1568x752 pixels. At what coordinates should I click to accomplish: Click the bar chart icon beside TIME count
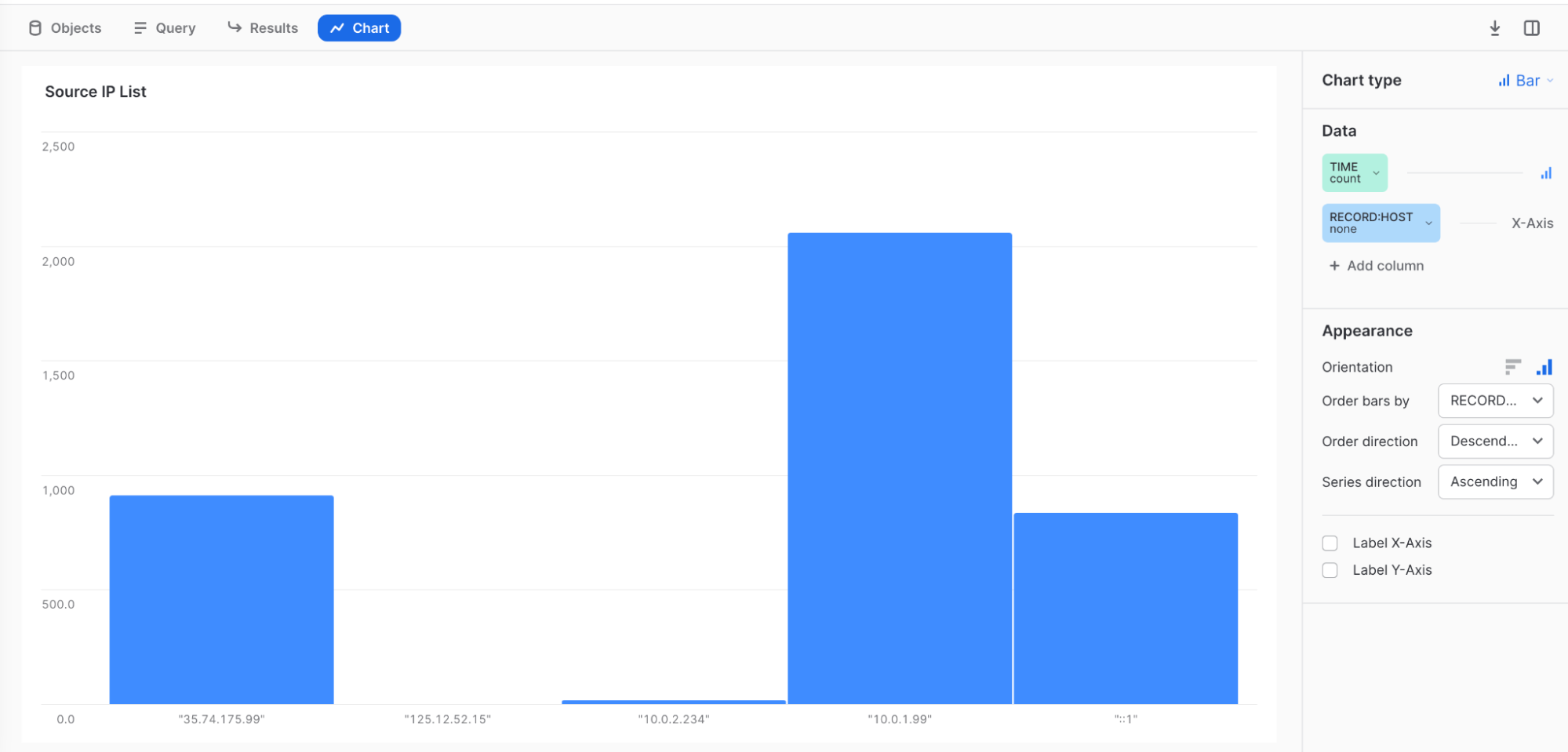coord(1546,173)
